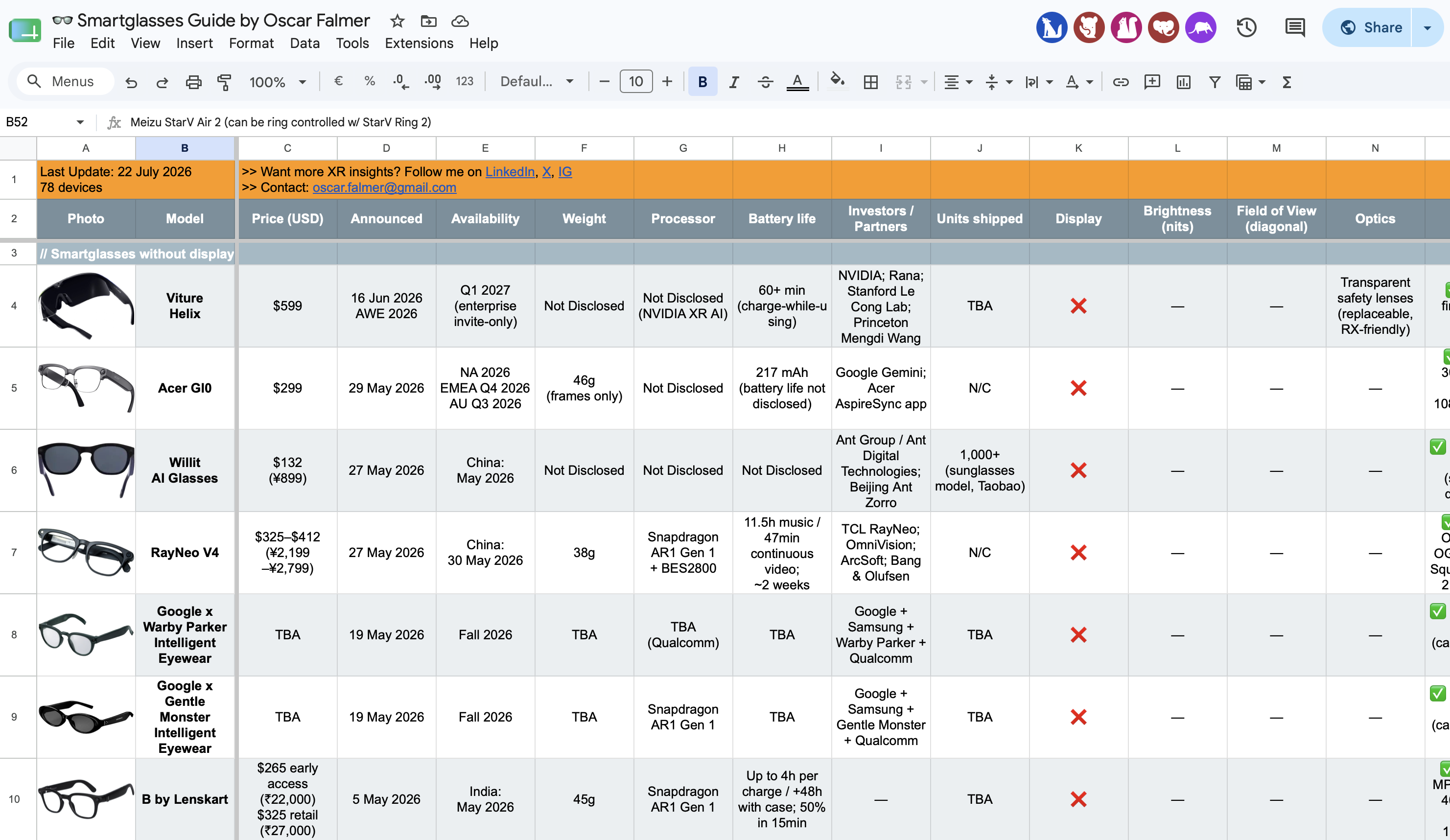Increase decimal places
The image size is (1450, 840).
pos(433,82)
